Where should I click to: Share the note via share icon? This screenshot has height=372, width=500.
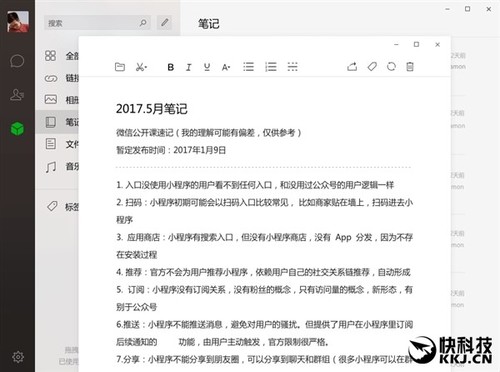point(352,67)
